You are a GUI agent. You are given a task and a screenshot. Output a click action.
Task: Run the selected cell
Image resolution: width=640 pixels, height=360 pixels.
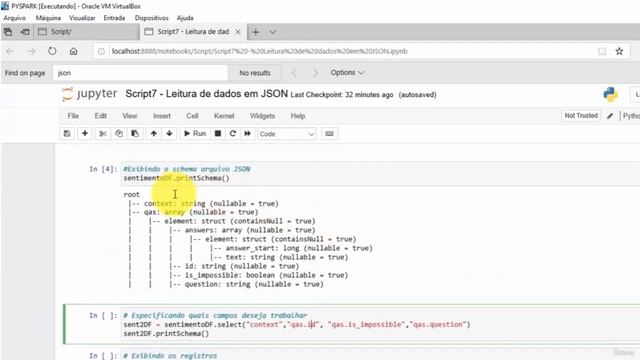click(x=195, y=133)
